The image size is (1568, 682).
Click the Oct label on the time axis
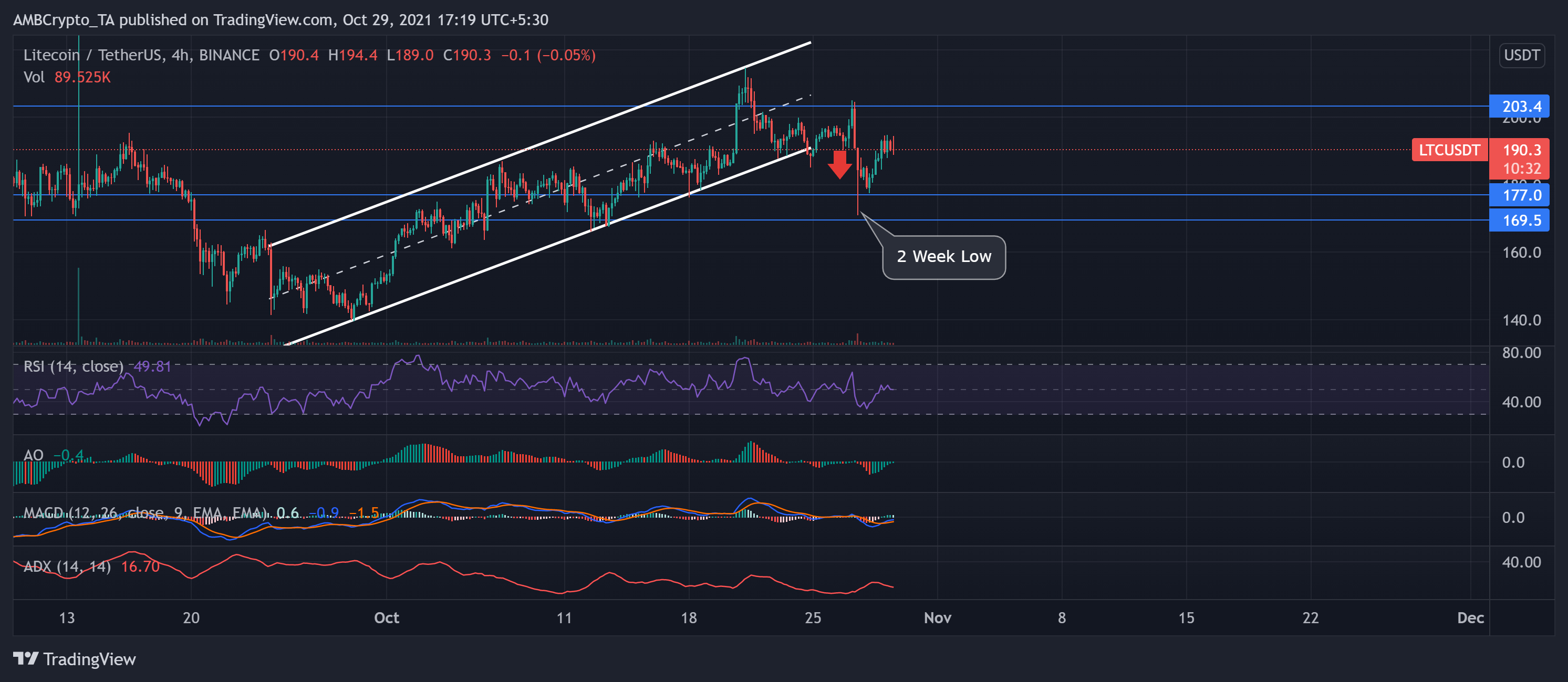[386, 617]
